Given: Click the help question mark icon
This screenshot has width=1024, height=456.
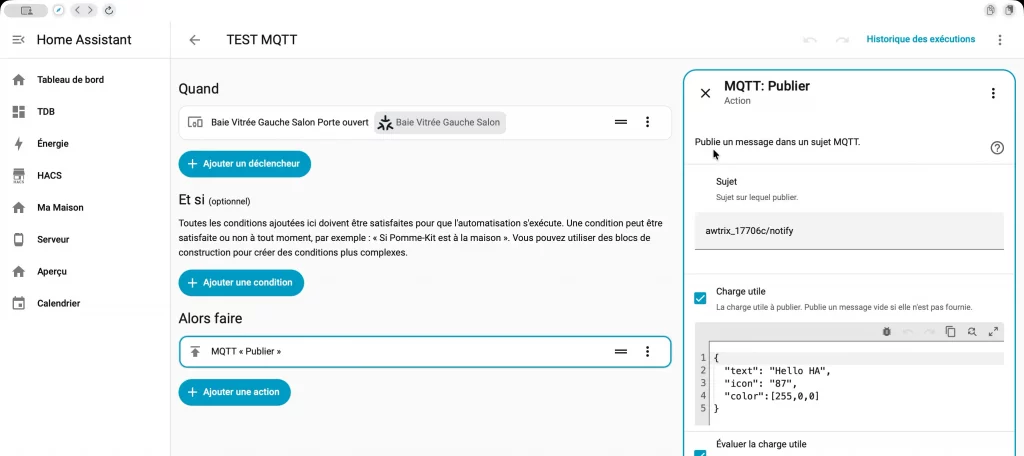Looking at the screenshot, I should [x=997, y=148].
